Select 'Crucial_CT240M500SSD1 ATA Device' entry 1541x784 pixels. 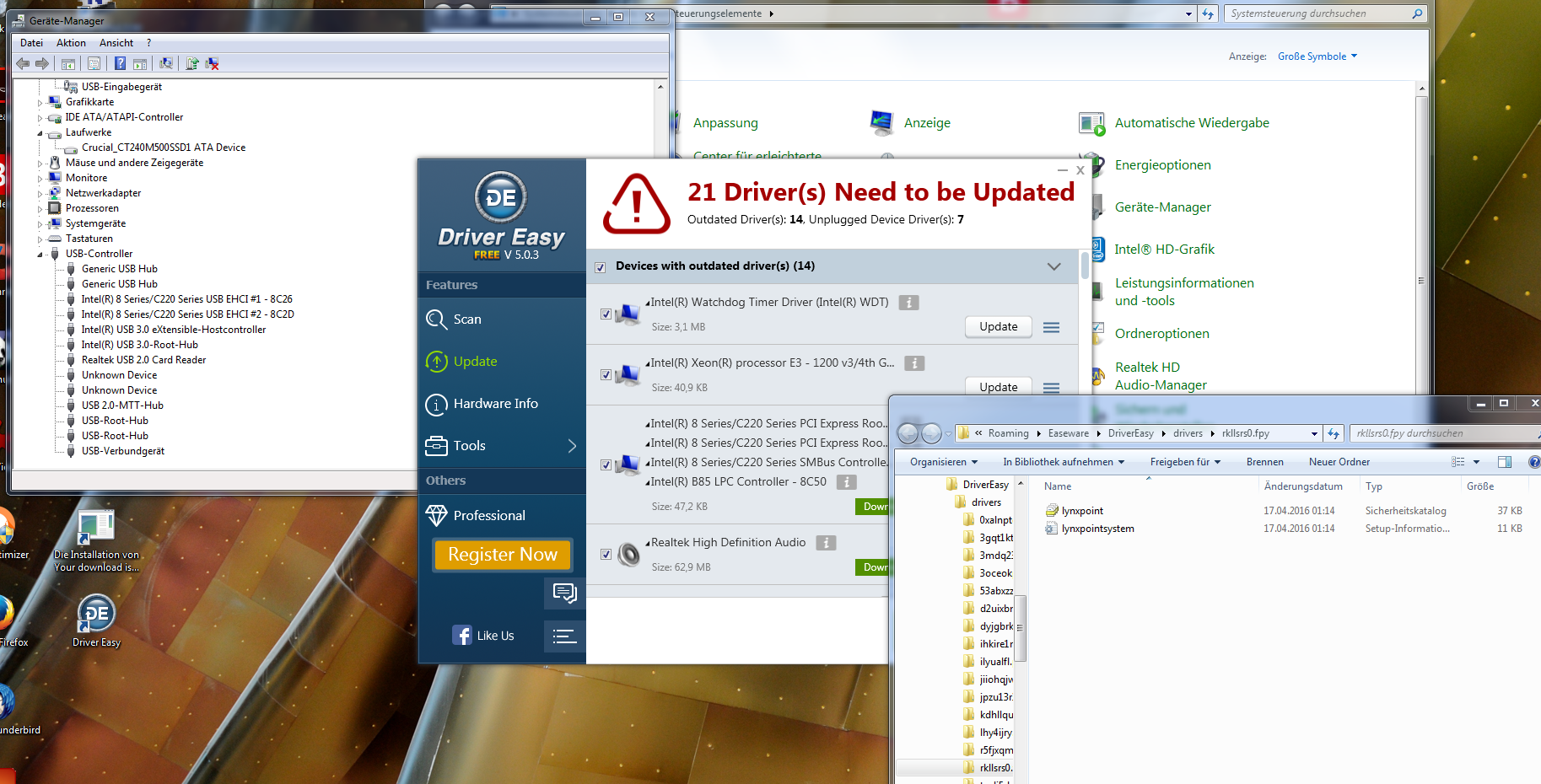point(164,148)
